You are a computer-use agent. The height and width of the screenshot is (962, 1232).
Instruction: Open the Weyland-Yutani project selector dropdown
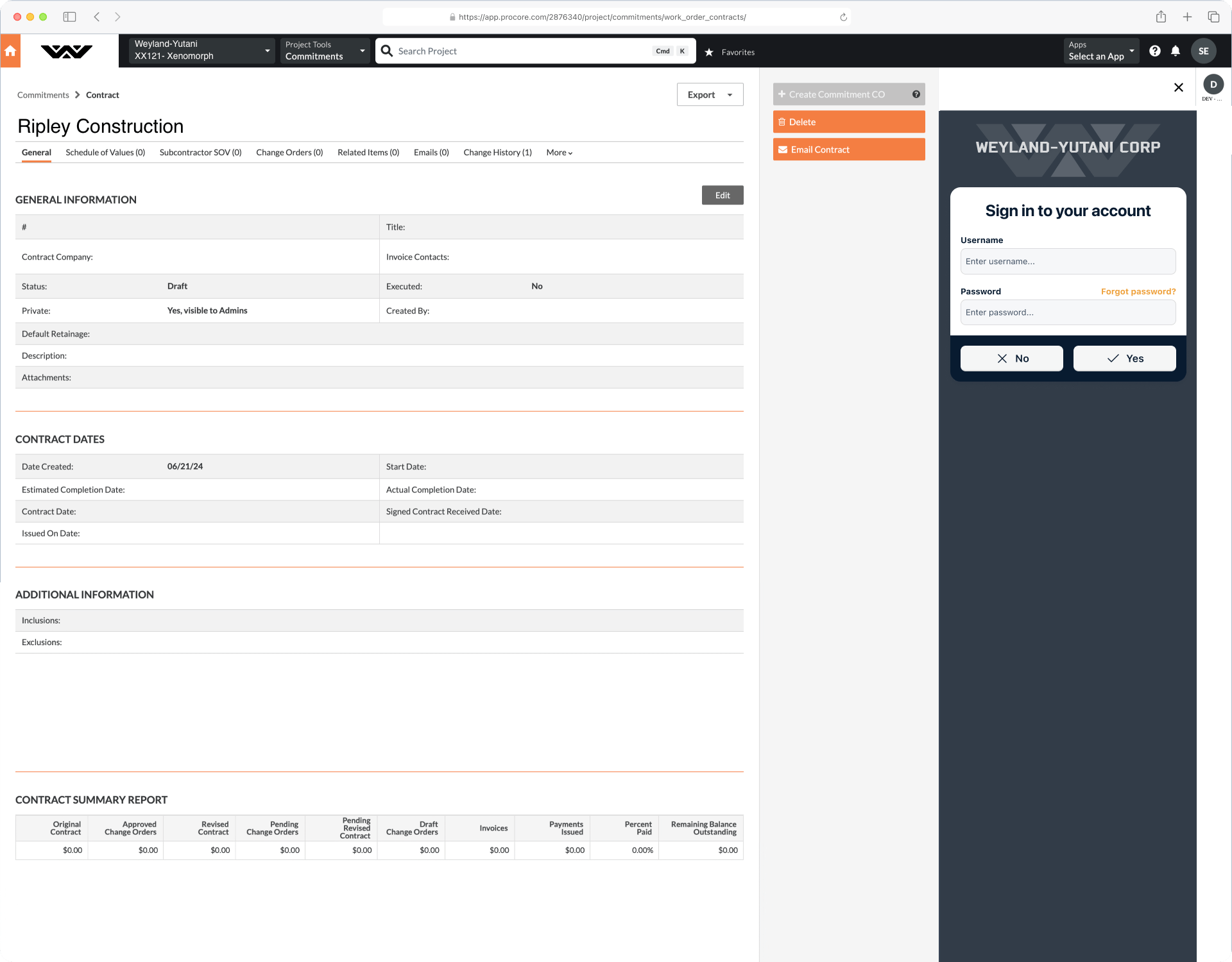[201, 51]
